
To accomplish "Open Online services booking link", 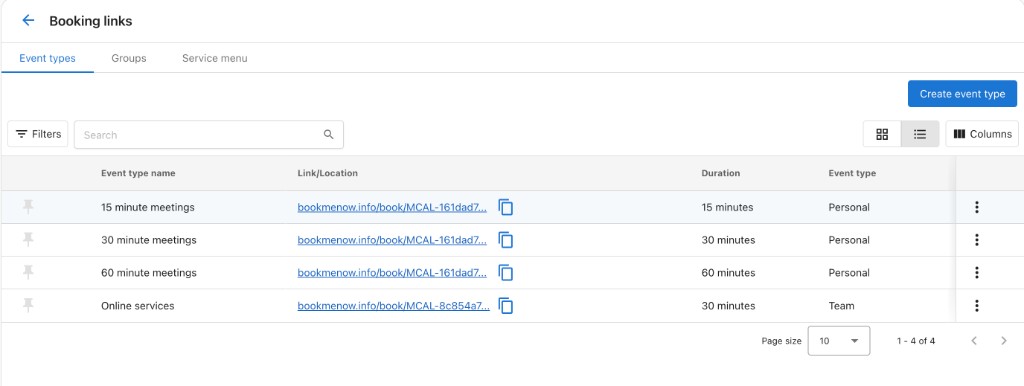I will (393, 305).
